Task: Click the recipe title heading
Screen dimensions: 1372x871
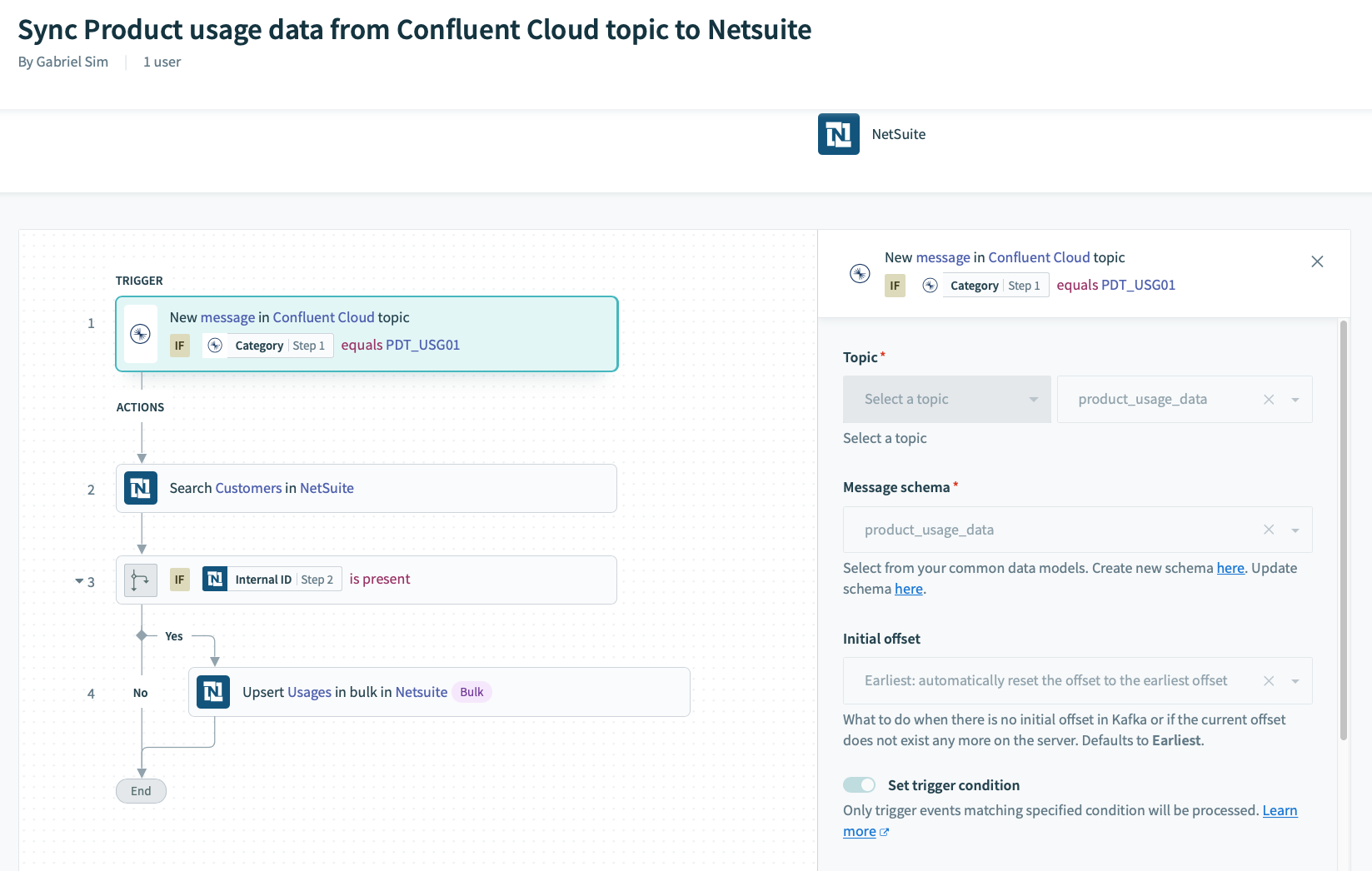Action: [415, 29]
